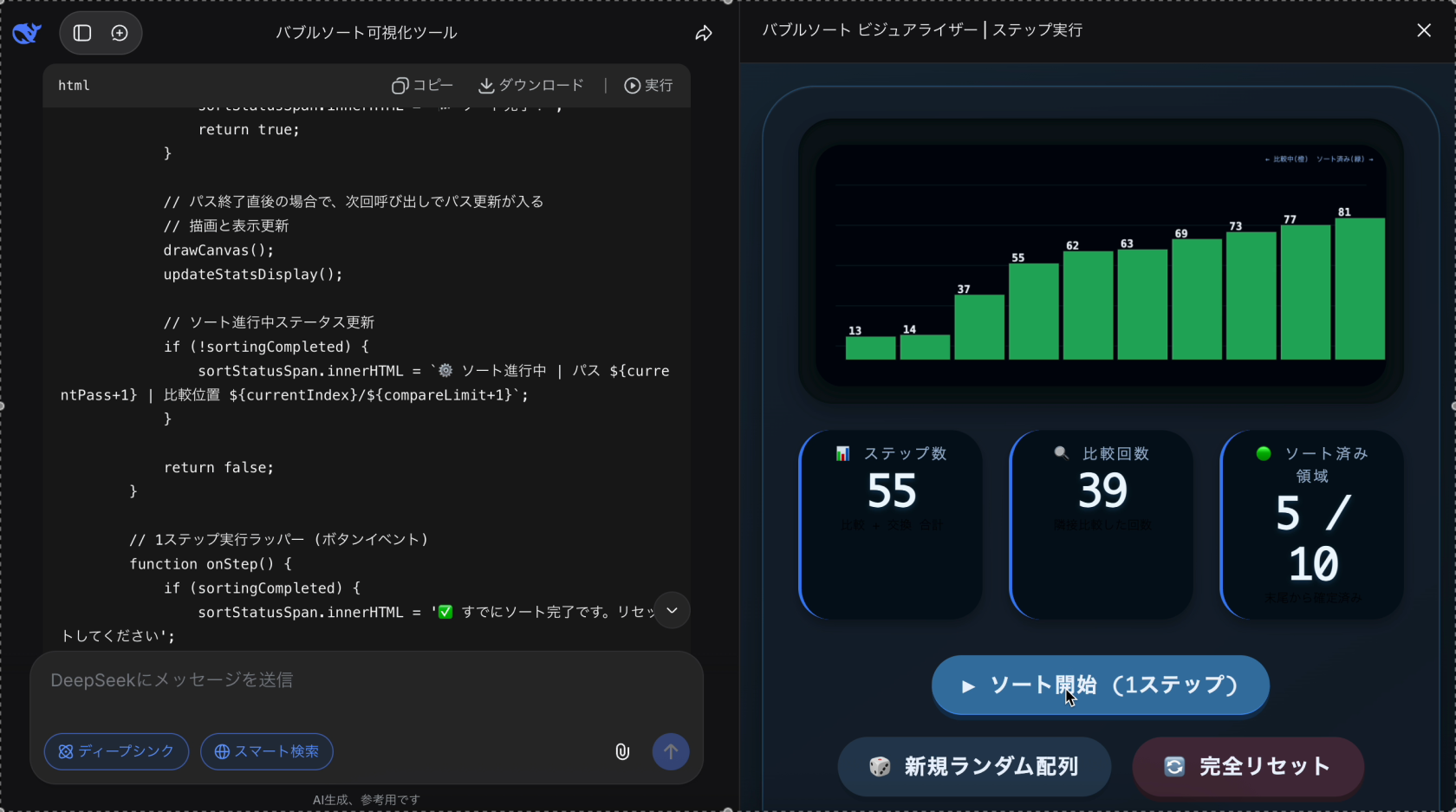This screenshot has height=812, width=1456.
Task: Open a new chat with the plus icon
Action: coord(120,33)
